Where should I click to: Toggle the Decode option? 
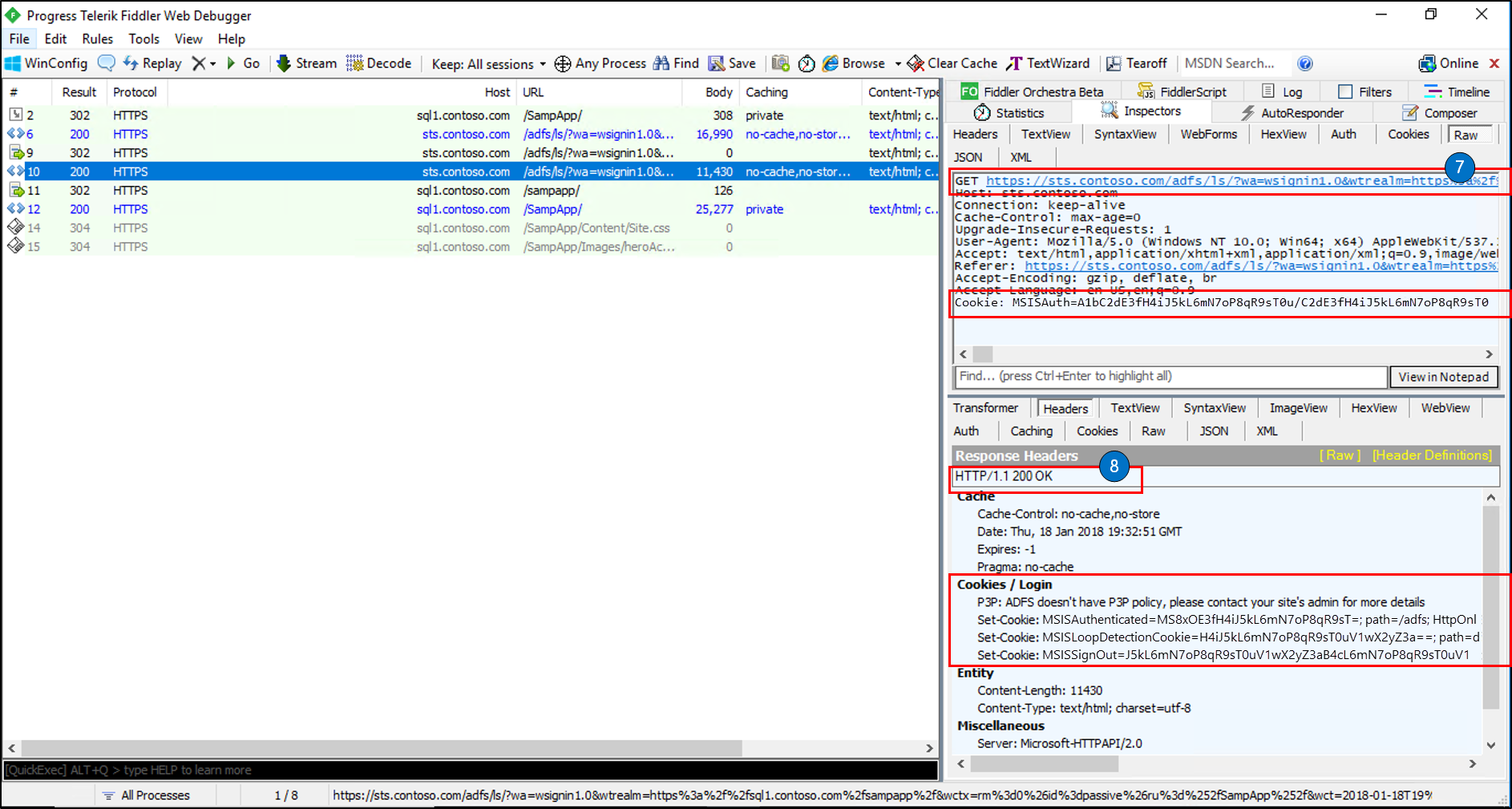(378, 63)
